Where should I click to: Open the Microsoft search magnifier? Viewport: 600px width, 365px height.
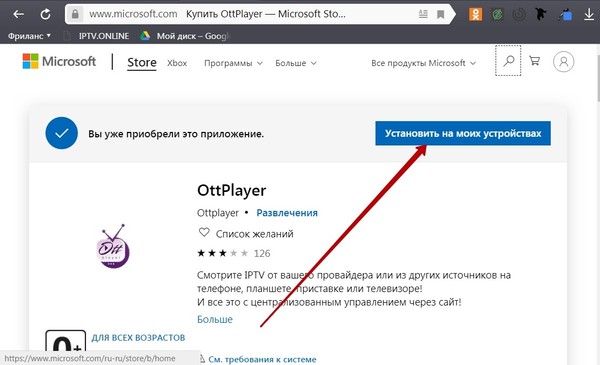[508, 60]
